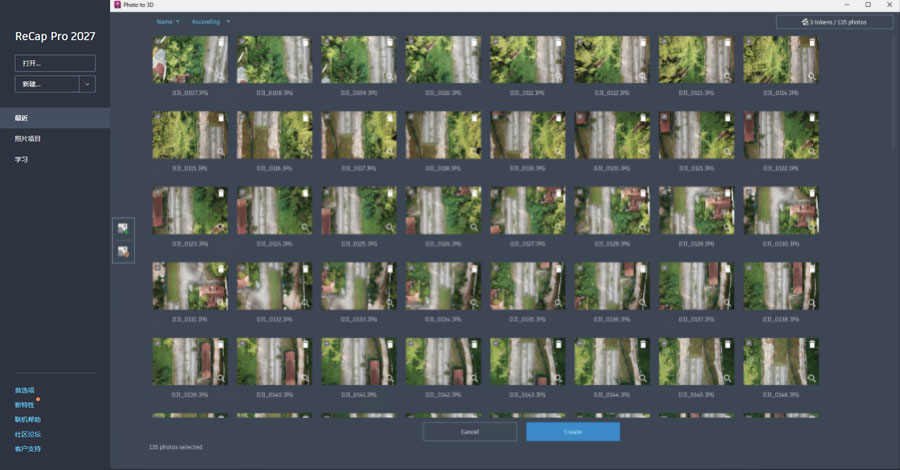Click the magnifier icon on DJI_0120.JPG
The height and width of the screenshot is (470, 900).
[x=642, y=152]
